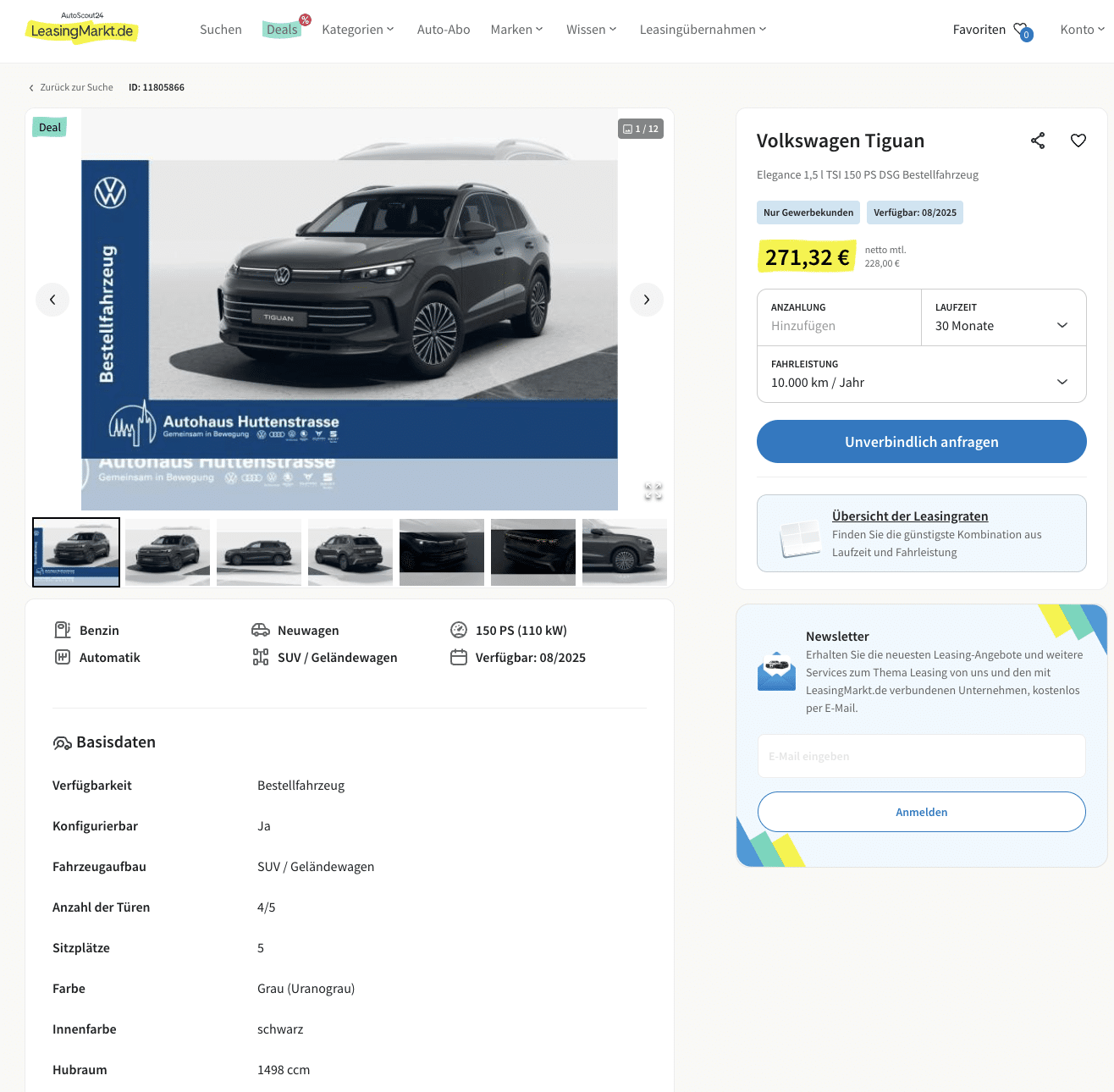The height and width of the screenshot is (1092, 1114).
Task: Click the E-Mail eingeben input field
Action: 922,756
